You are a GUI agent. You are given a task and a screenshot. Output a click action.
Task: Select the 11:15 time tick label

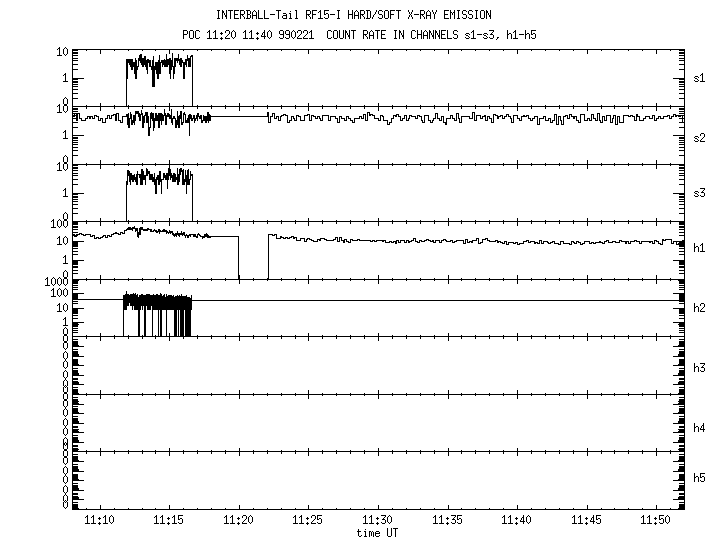(x=169, y=521)
